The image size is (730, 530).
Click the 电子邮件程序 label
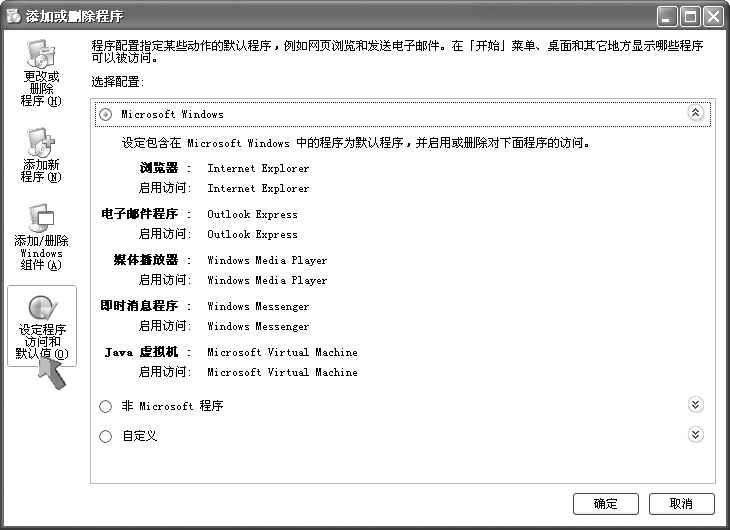140,214
